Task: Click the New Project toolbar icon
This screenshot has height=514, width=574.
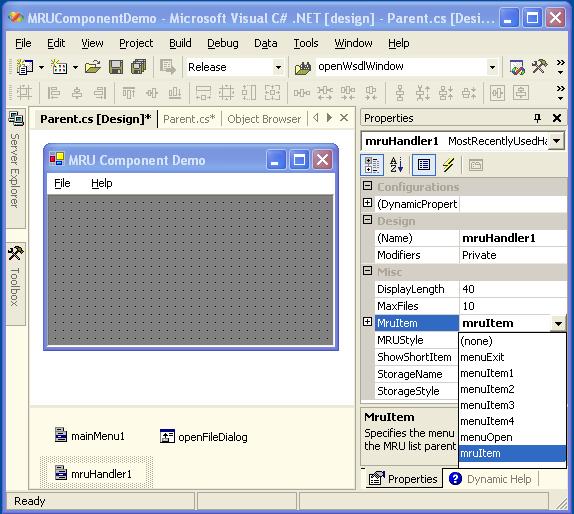Action: [25, 67]
